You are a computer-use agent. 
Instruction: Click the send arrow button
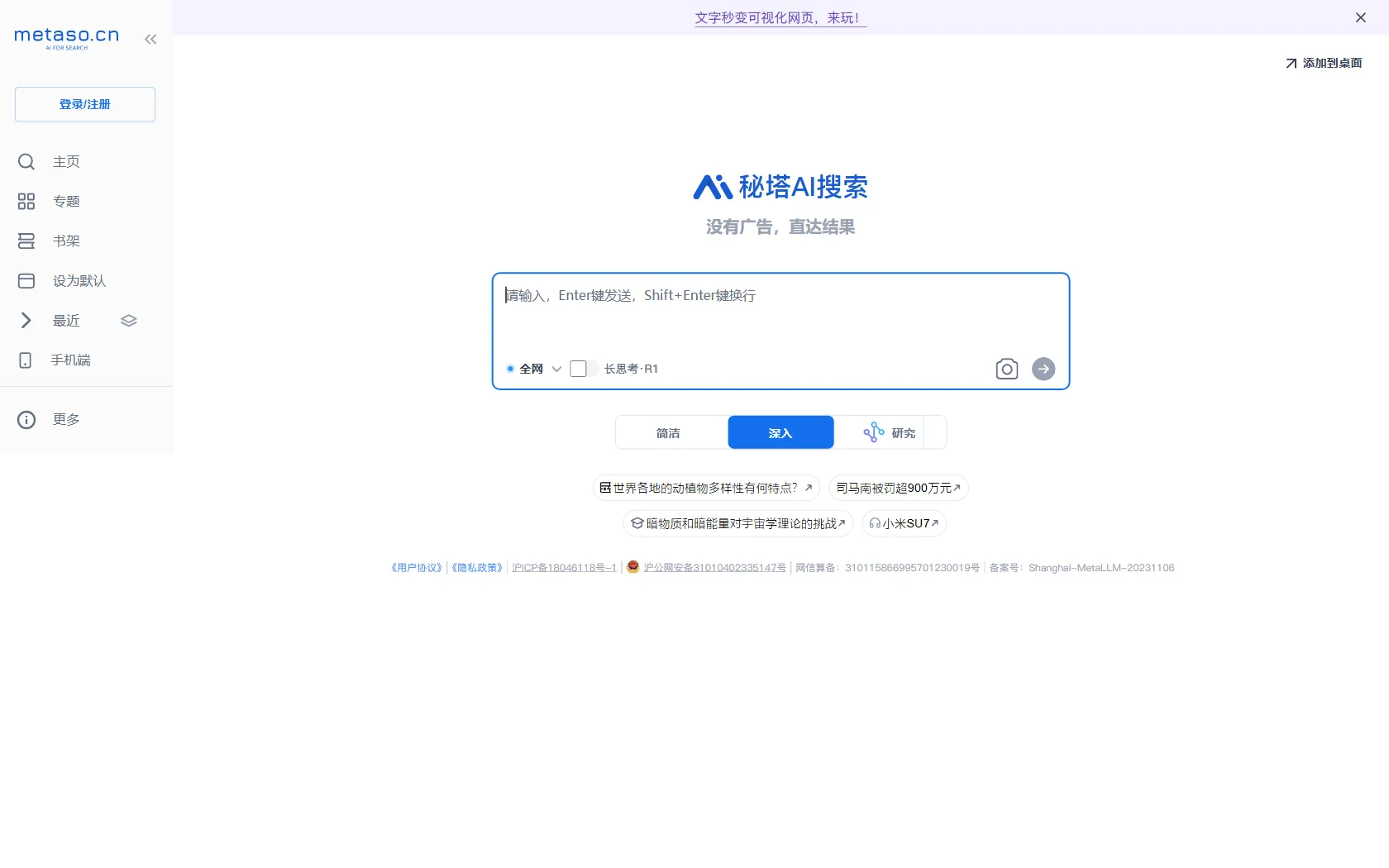(x=1043, y=369)
